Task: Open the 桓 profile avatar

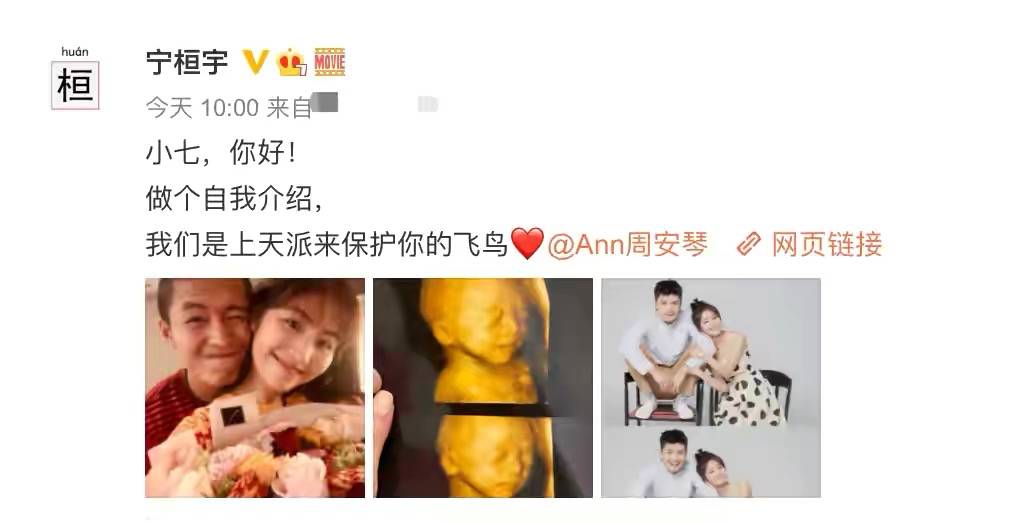Action: (75, 85)
